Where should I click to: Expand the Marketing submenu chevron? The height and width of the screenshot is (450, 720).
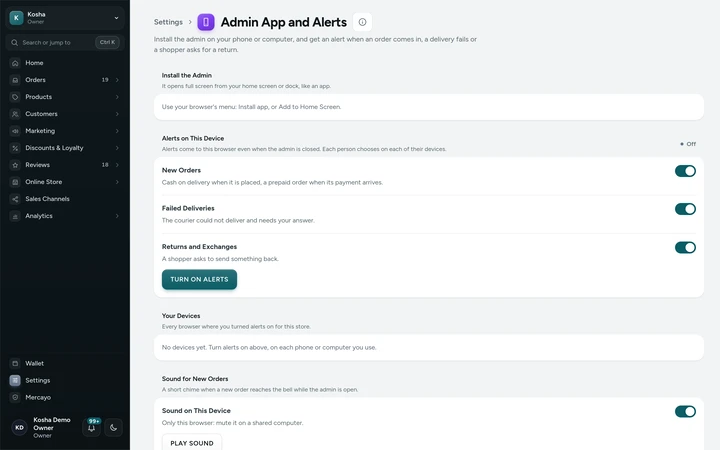[117, 131]
